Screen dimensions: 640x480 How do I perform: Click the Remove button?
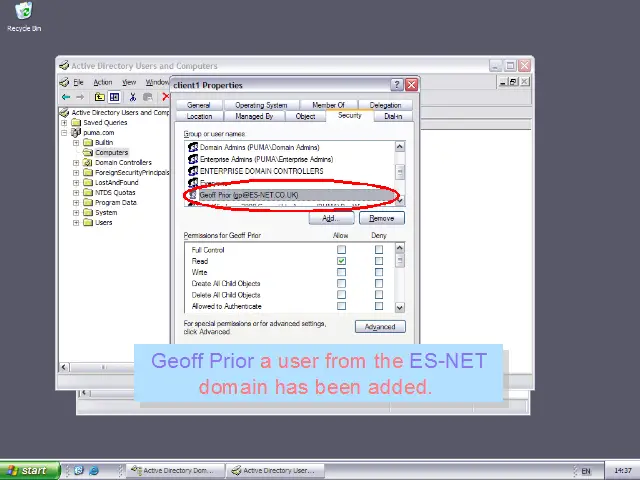click(382, 218)
